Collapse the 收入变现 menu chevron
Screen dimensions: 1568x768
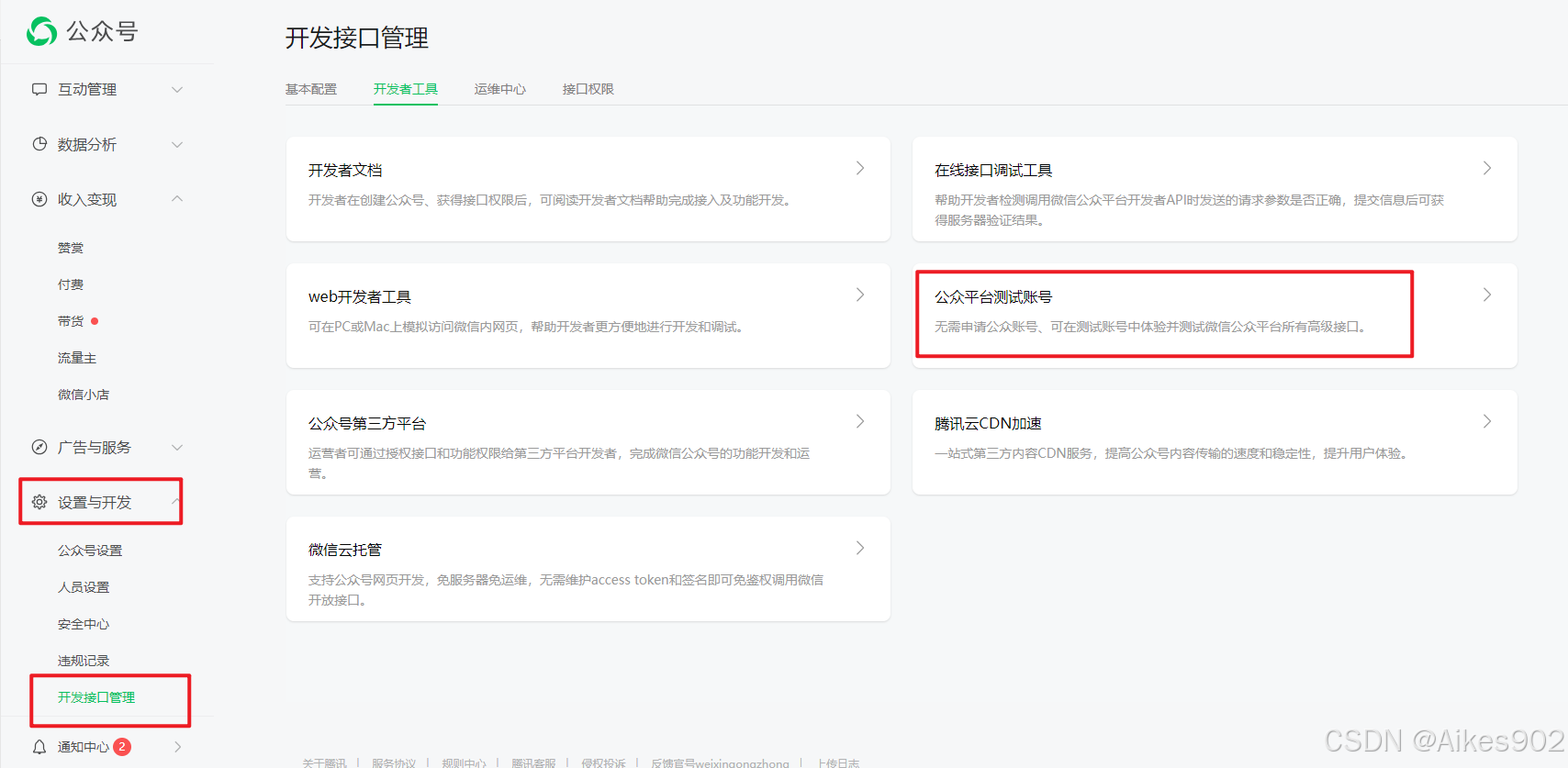pos(177,199)
